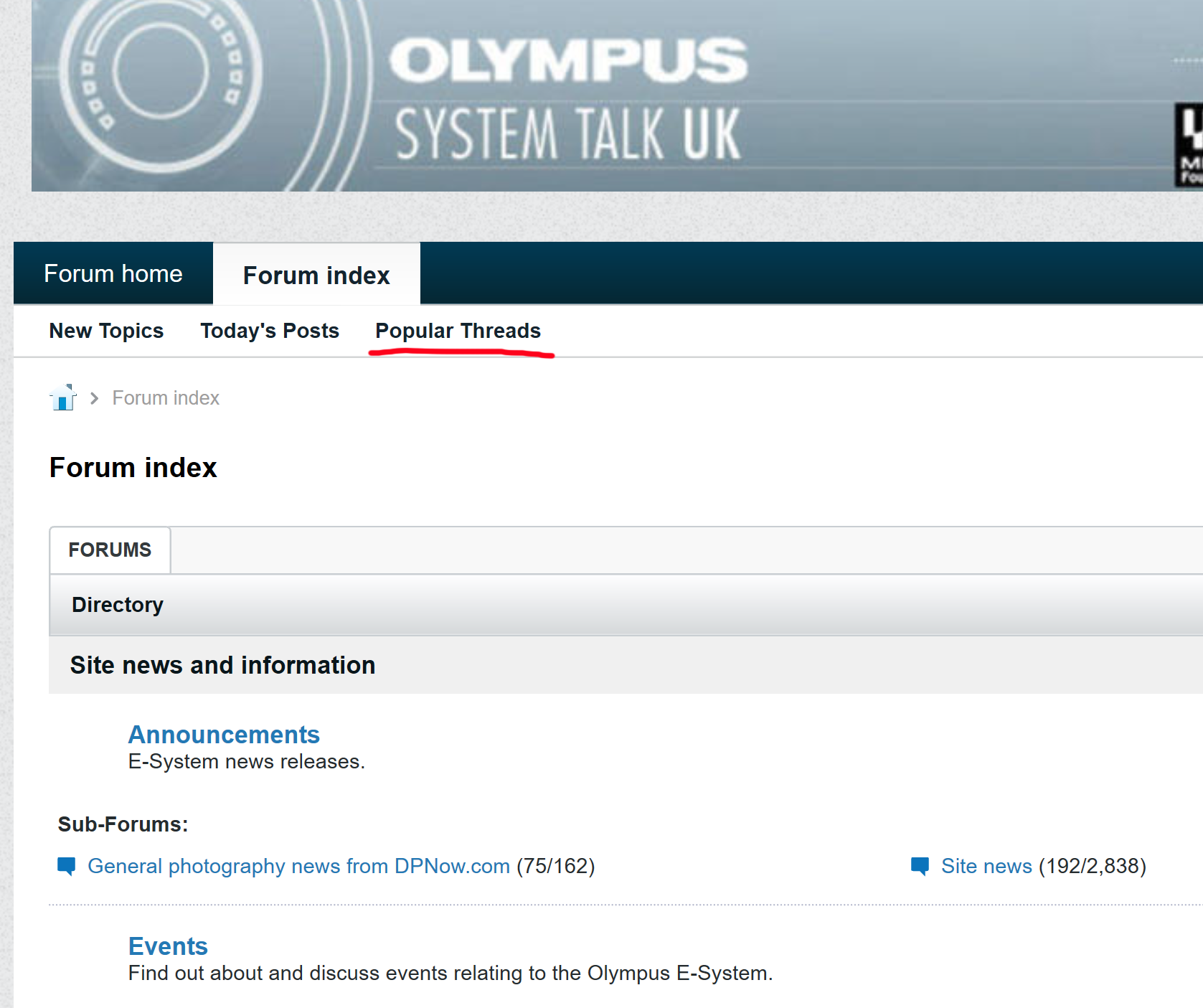The image size is (1203, 1008).
Task: Click the breadcrumb chevron arrow
Action: click(x=94, y=398)
